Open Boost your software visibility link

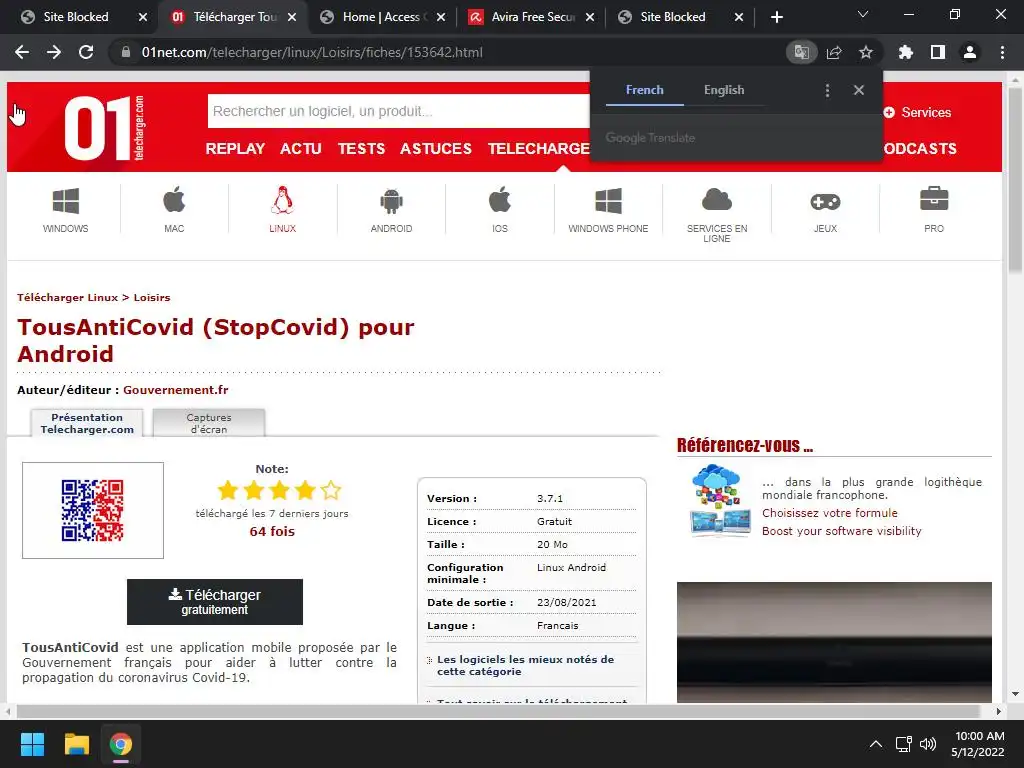[x=841, y=531]
